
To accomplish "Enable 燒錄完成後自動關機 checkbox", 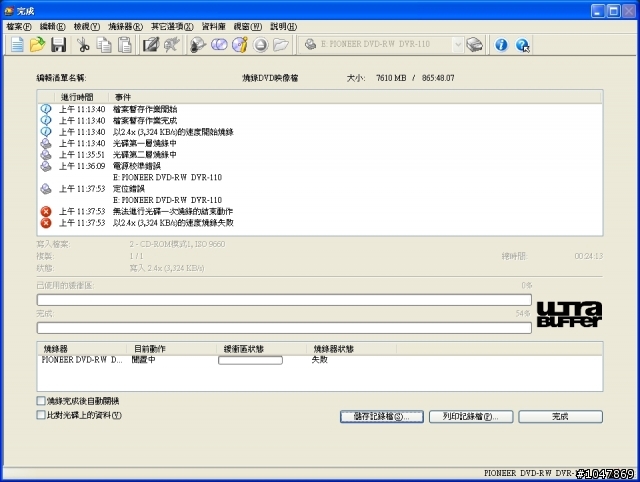I will [41, 401].
